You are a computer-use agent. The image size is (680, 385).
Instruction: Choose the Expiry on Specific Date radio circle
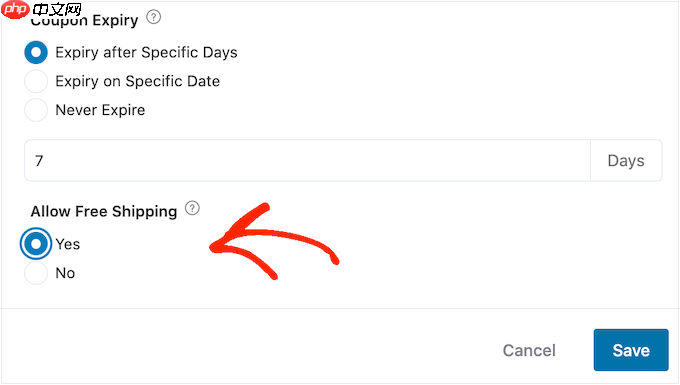tap(36, 81)
